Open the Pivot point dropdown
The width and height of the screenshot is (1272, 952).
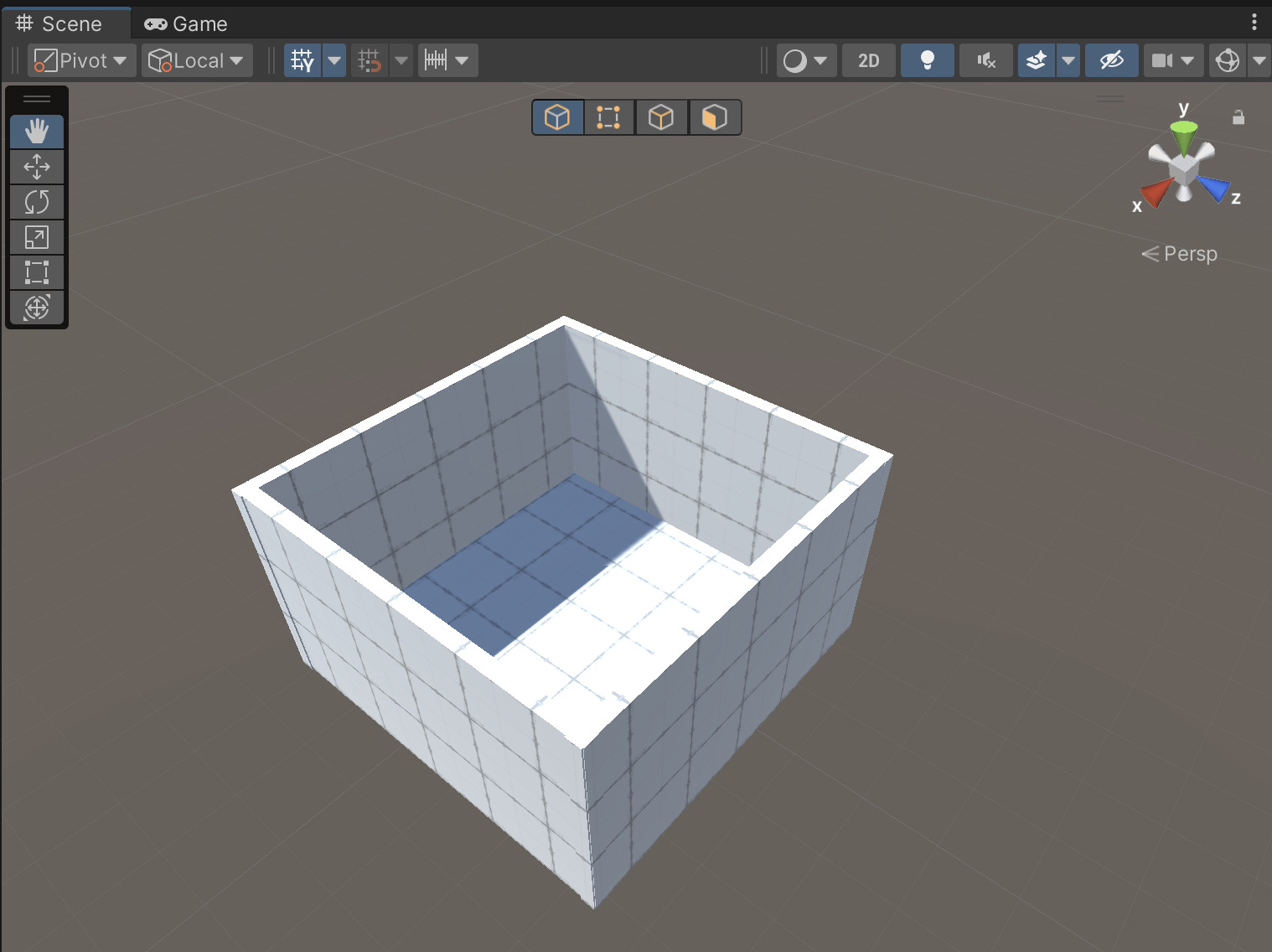tap(80, 59)
